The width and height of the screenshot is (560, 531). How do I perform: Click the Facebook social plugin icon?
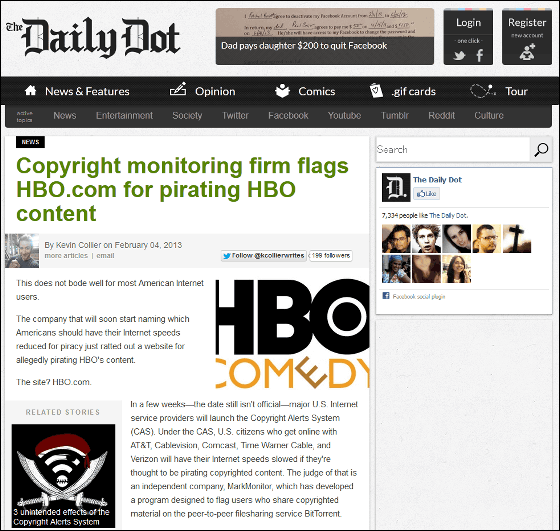[x=386, y=296]
